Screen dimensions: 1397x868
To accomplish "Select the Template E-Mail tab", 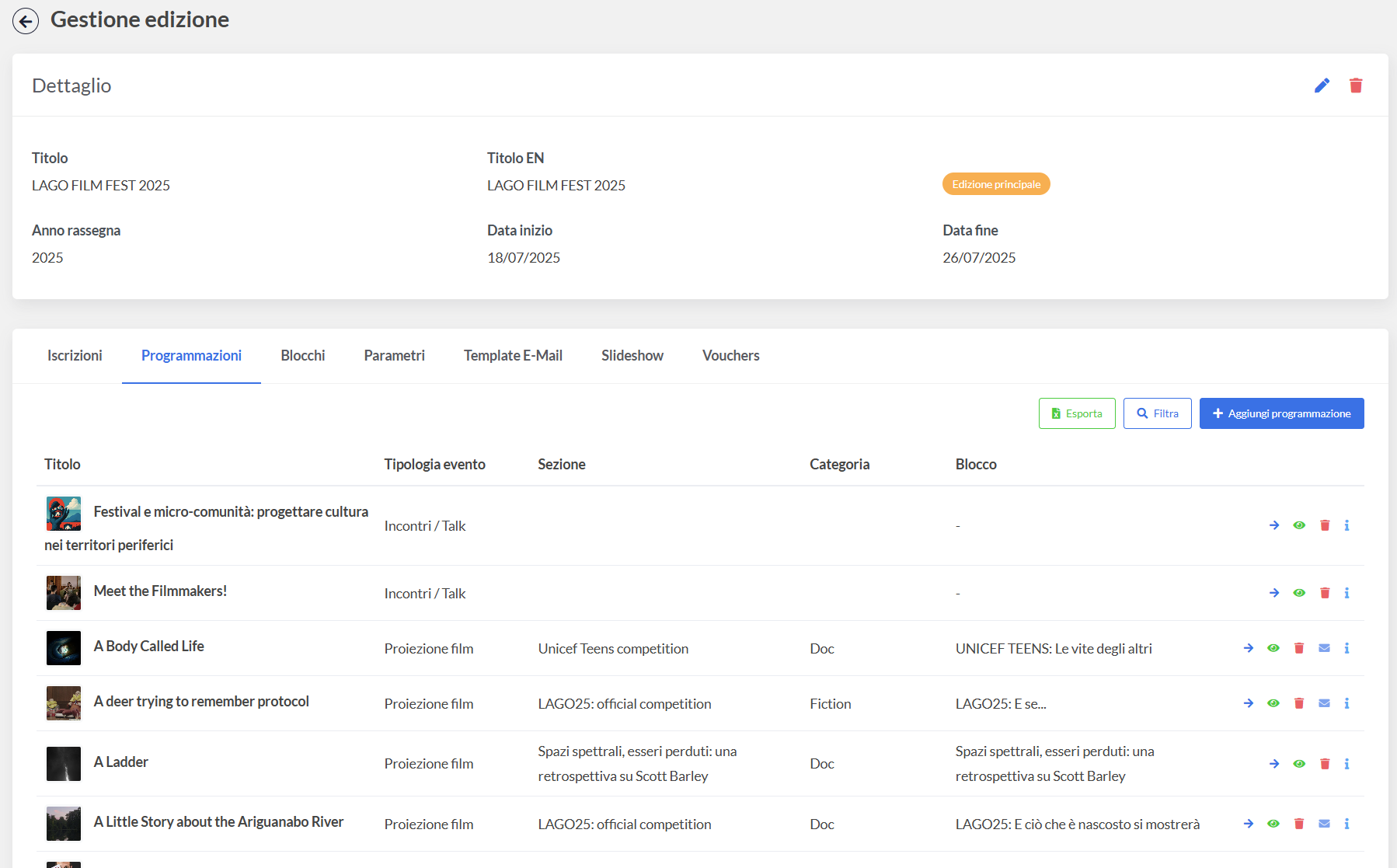I will (513, 355).
